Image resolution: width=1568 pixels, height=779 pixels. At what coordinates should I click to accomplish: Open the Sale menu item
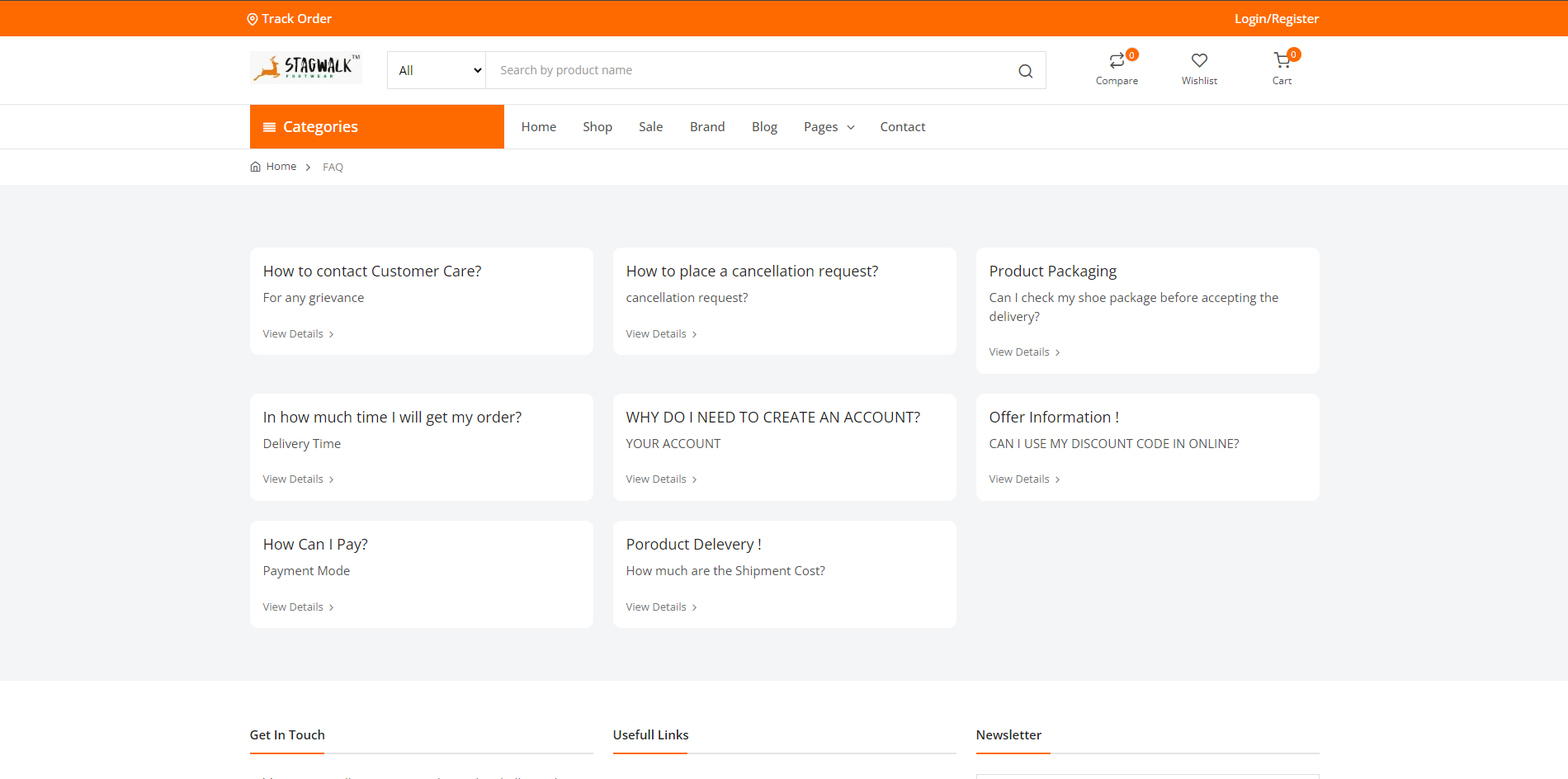(650, 127)
